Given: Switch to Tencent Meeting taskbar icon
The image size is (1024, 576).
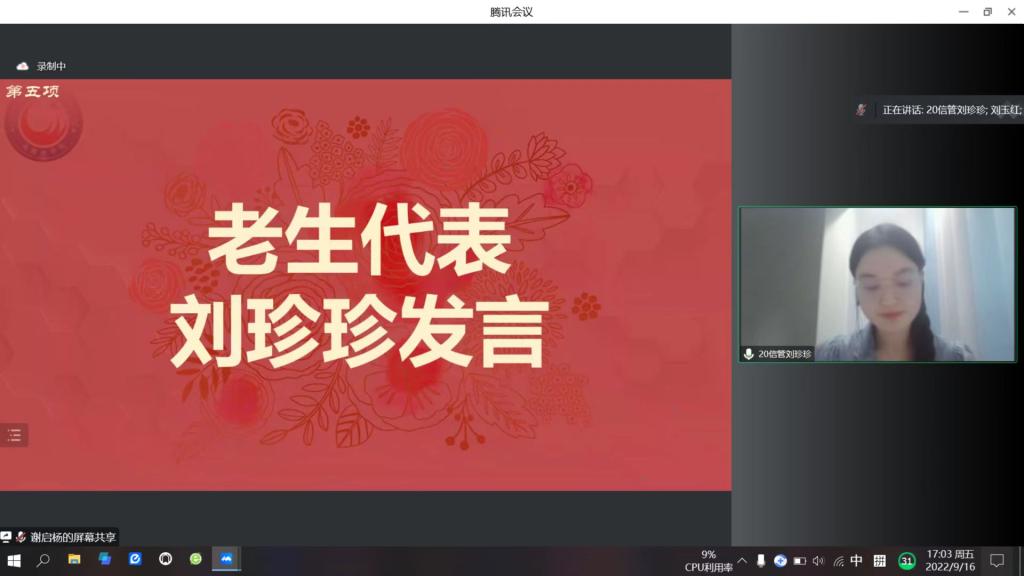Looking at the screenshot, I should click(x=227, y=560).
